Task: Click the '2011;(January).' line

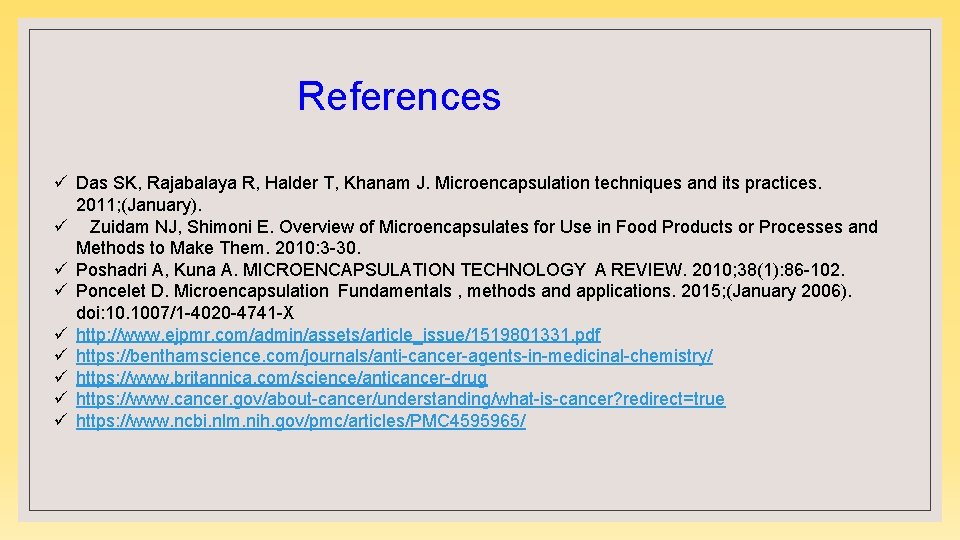Action: click(x=139, y=204)
